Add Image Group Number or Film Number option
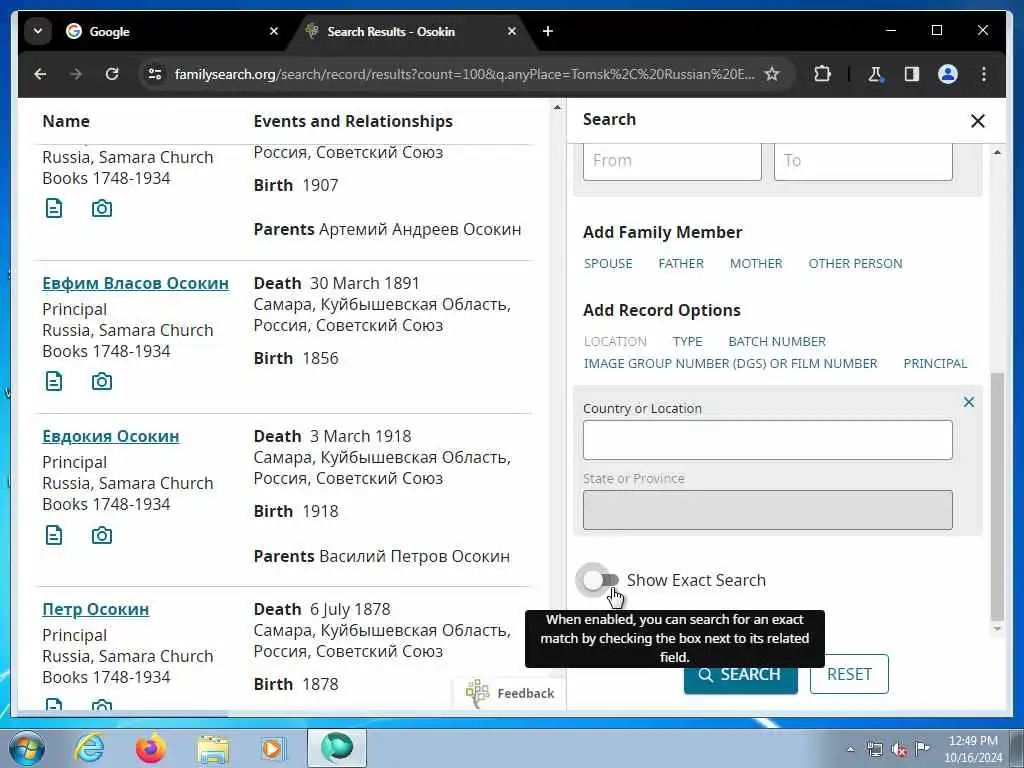This screenshot has height=768, width=1024. pyautogui.click(x=730, y=364)
